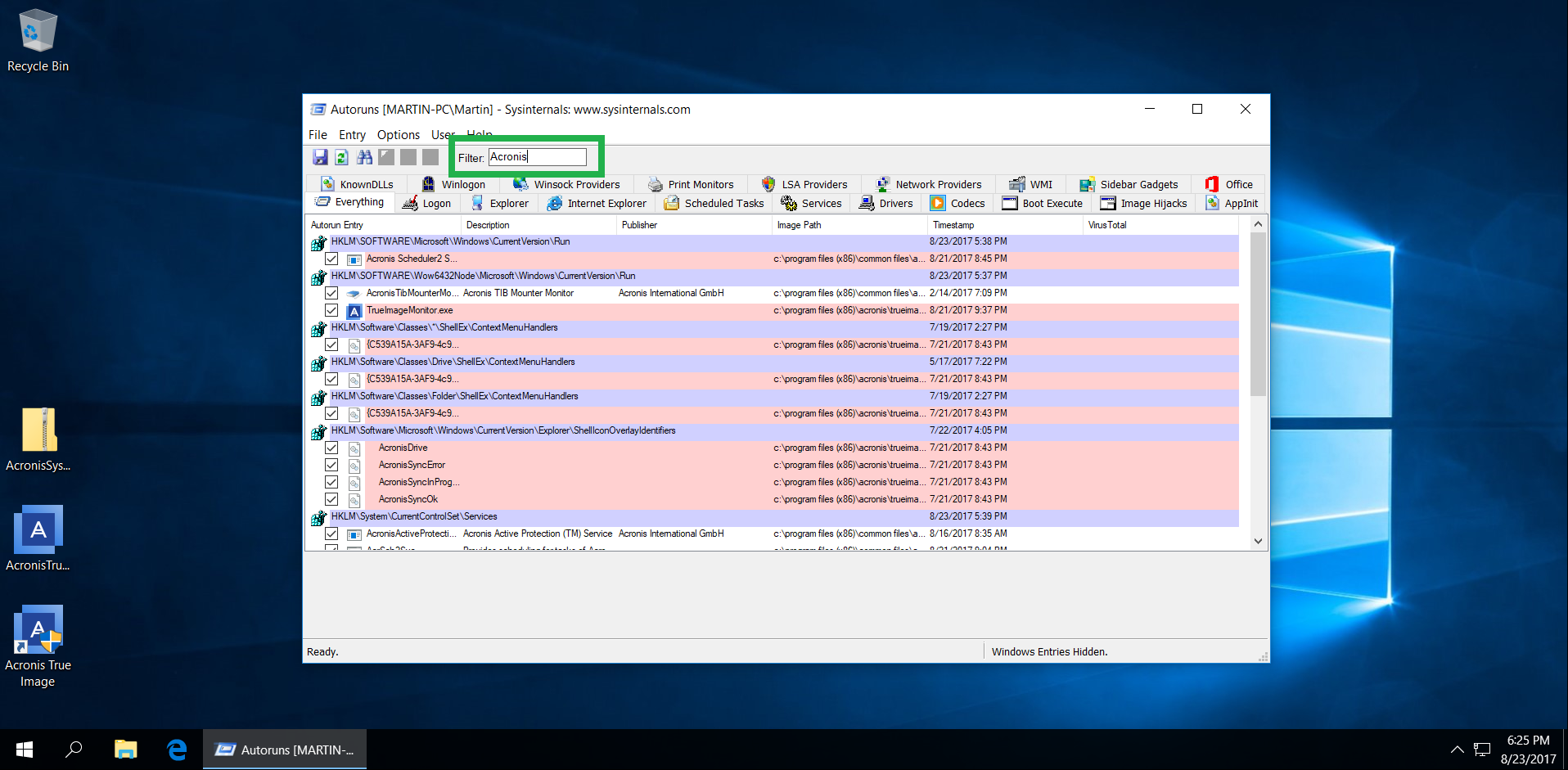Sort by the Timestamp column header

tap(1005, 225)
